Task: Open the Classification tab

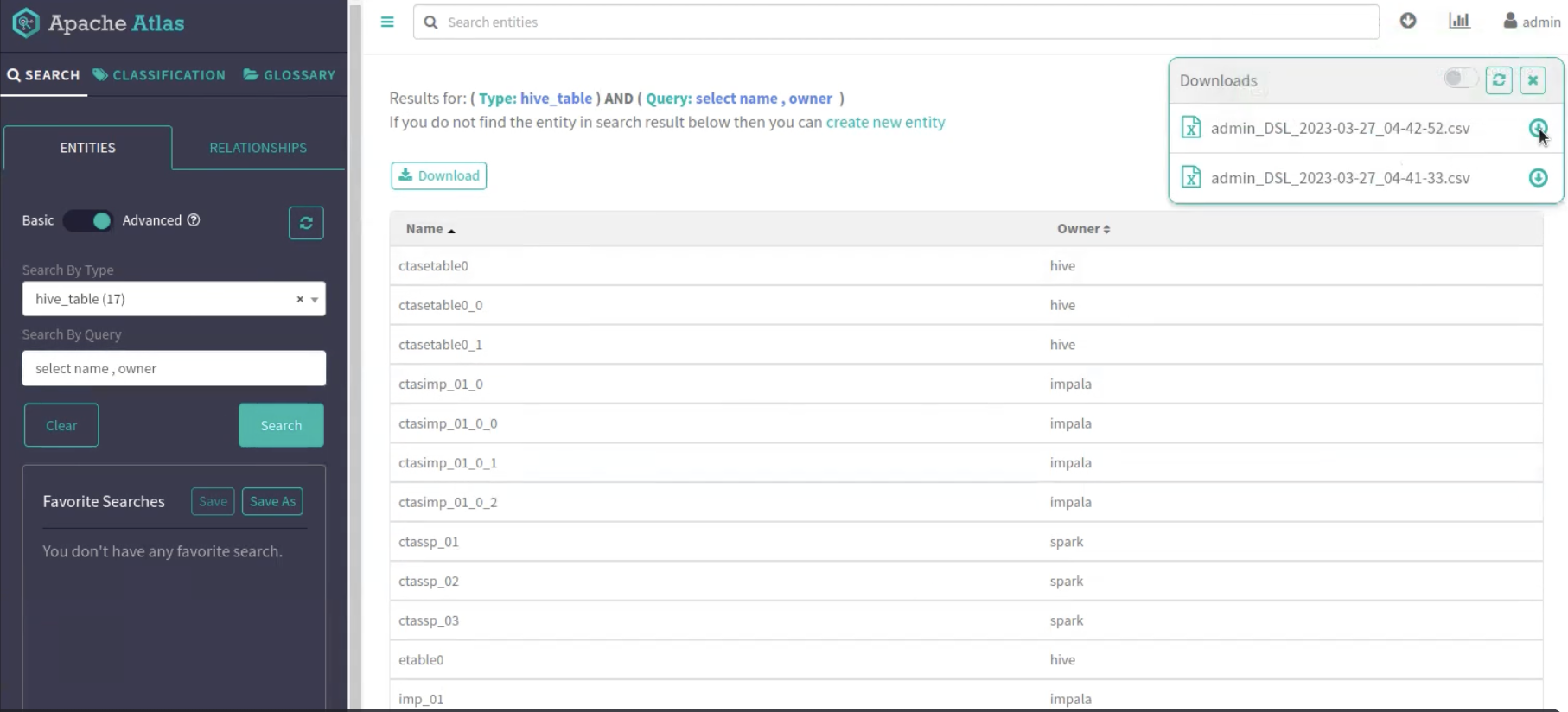Action: (159, 75)
